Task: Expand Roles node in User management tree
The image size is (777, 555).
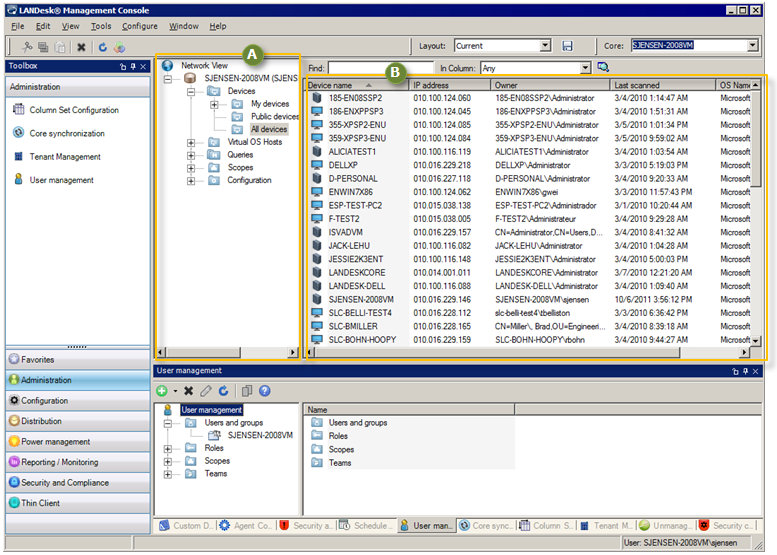Action: click(167, 448)
